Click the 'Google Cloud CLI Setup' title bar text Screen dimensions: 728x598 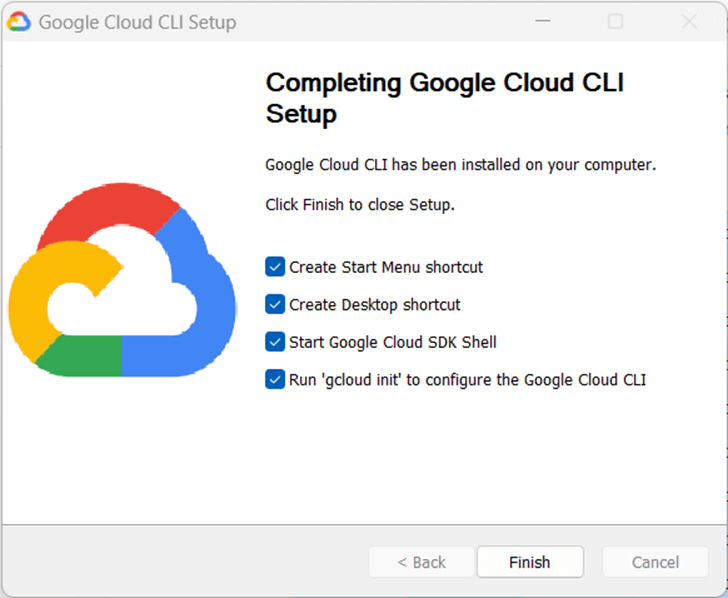click(x=138, y=22)
